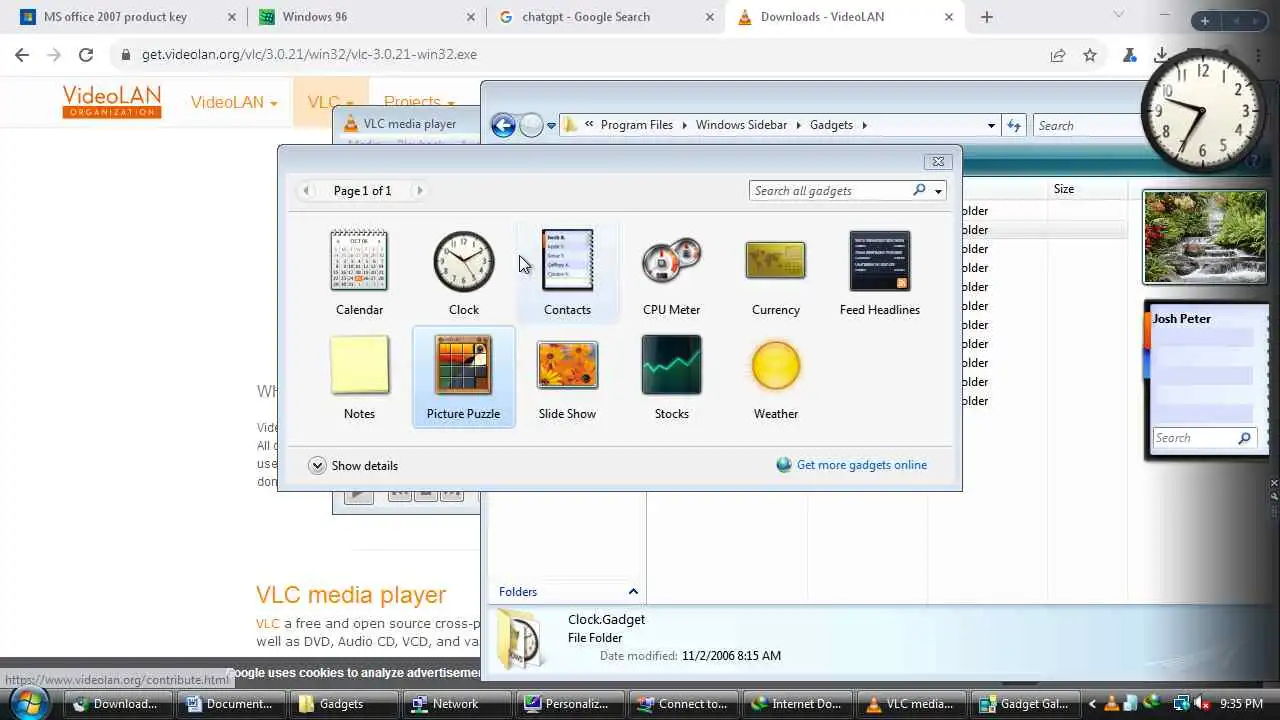
Task: Select the Currency gadget icon
Action: (x=776, y=261)
